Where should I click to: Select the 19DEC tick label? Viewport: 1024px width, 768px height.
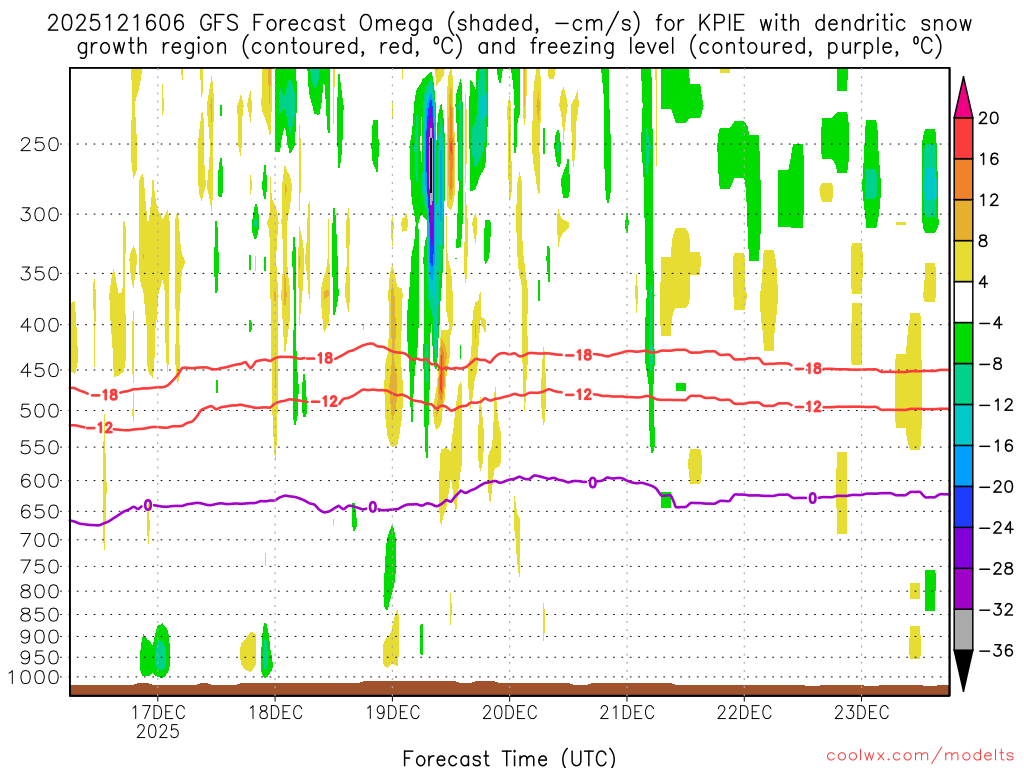pyautogui.click(x=392, y=713)
